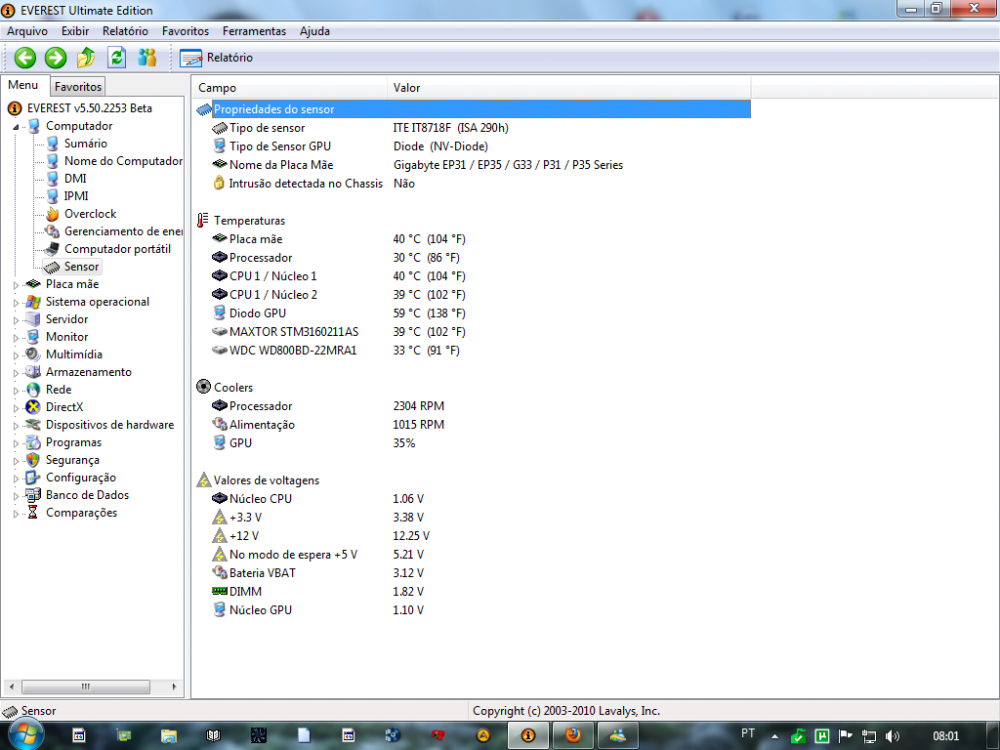Open the Exibir menu
Screen dimensions: 1000x750
pyautogui.click(x=75, y=31)
